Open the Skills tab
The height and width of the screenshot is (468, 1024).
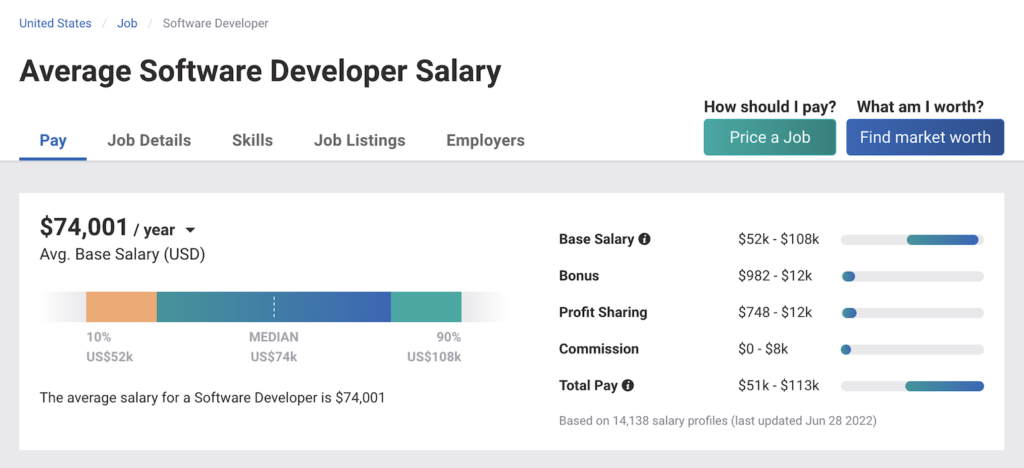click(252, 140)
